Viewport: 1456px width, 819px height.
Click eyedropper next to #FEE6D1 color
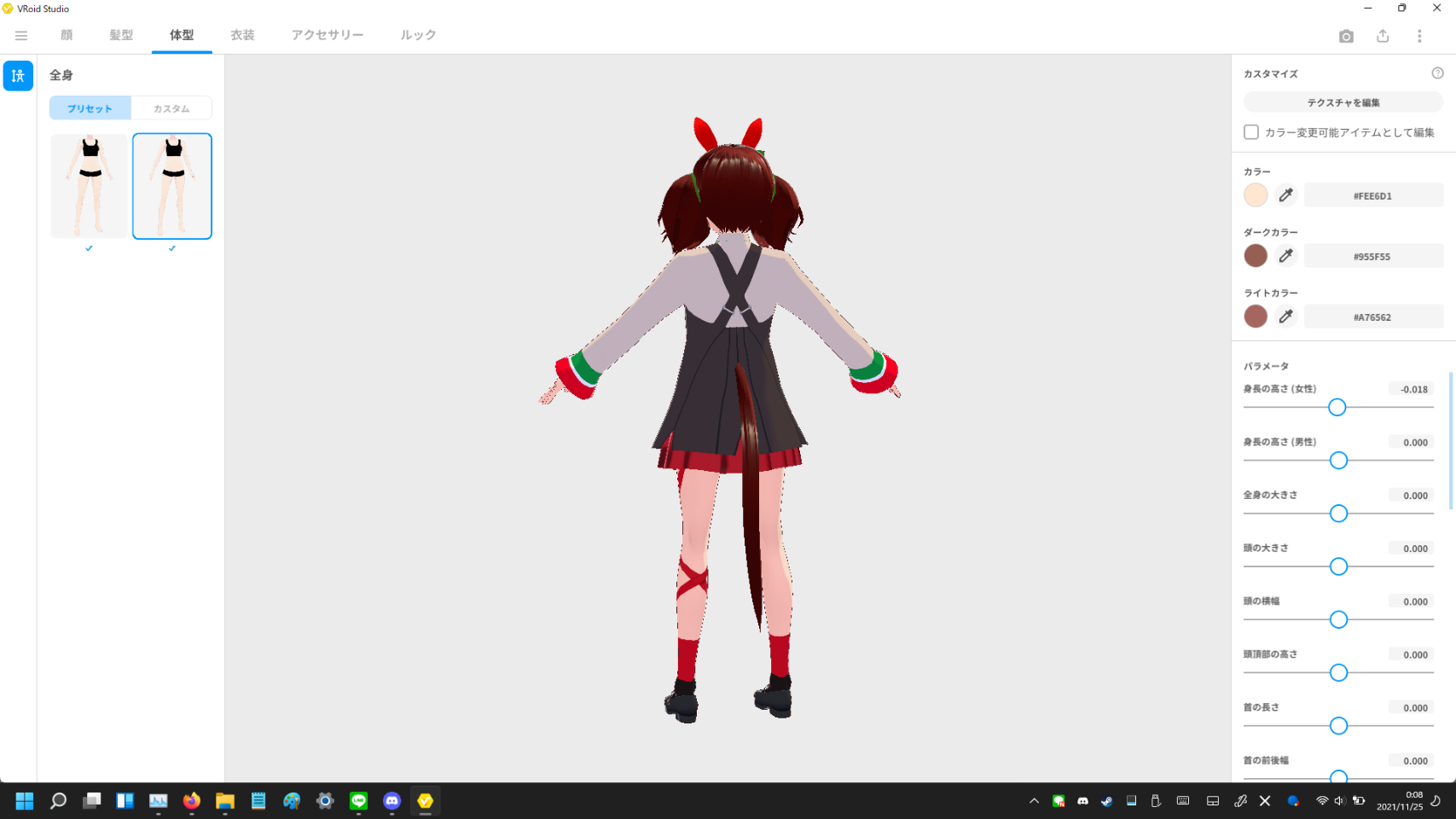1286,195
